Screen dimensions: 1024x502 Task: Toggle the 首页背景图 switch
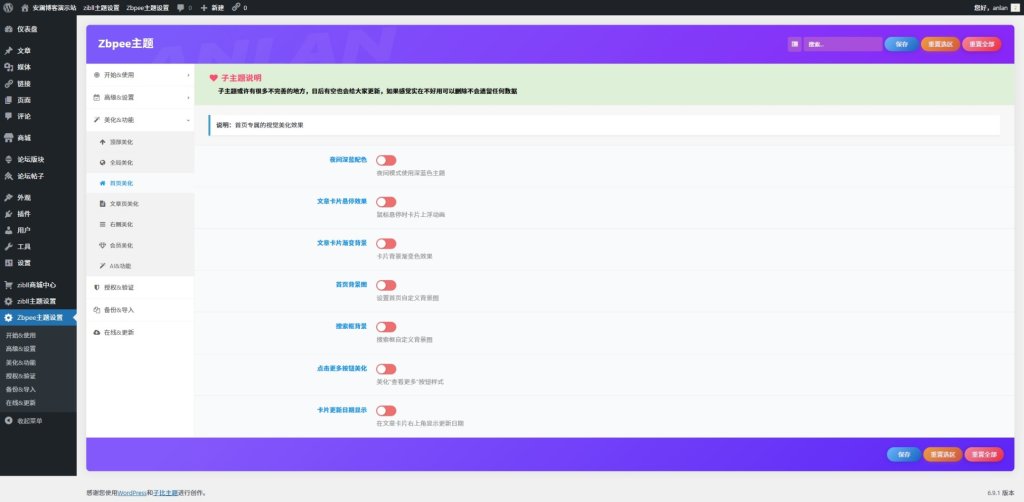pyautogui.click(x=386, y=285)
